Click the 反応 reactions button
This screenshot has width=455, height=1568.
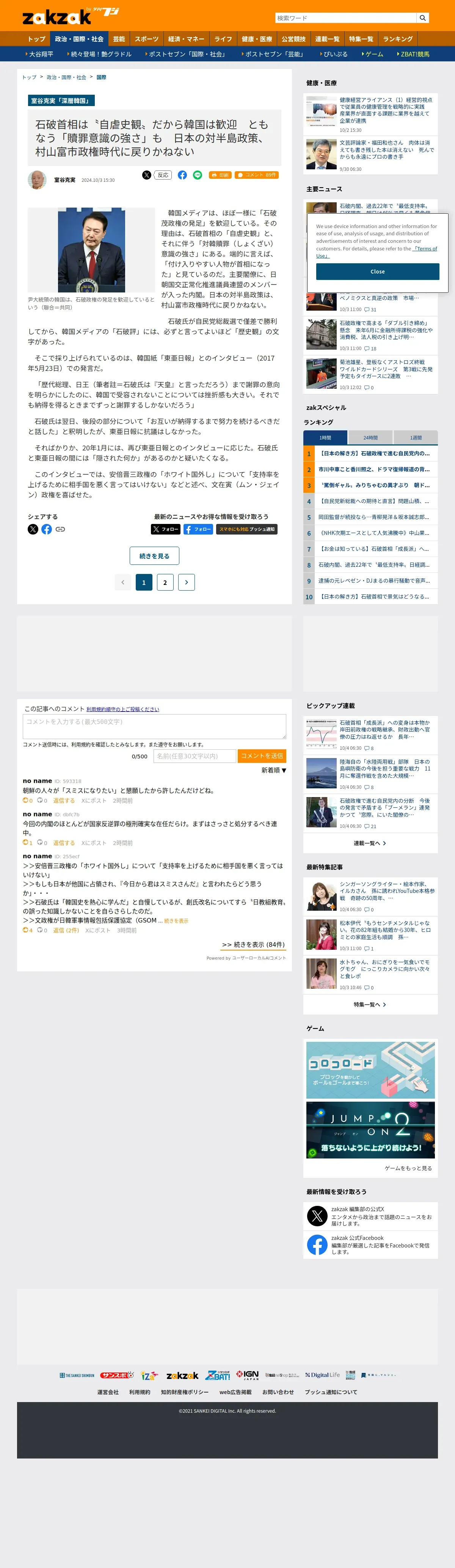tap(163, 175)
